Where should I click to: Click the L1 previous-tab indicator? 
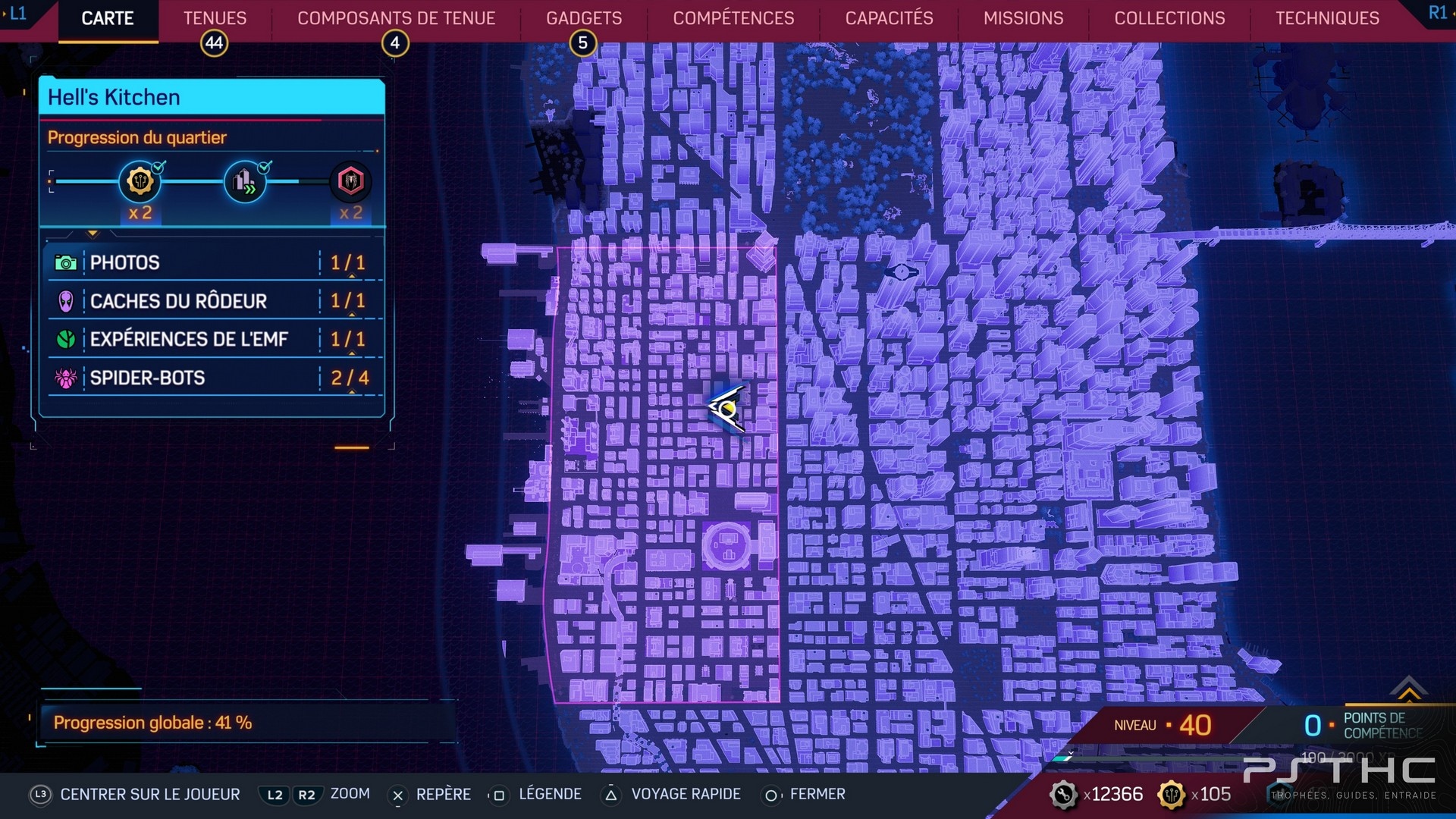[x=17, y=13]
